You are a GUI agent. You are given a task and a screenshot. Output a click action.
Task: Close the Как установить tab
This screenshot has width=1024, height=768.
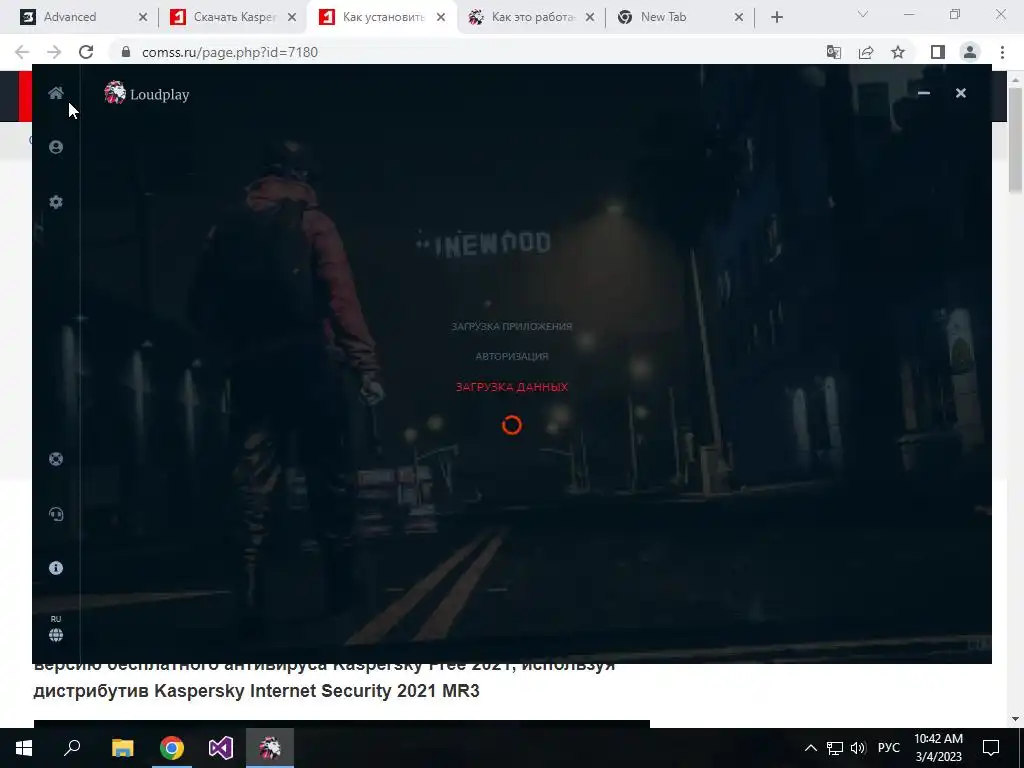point(441,17)
